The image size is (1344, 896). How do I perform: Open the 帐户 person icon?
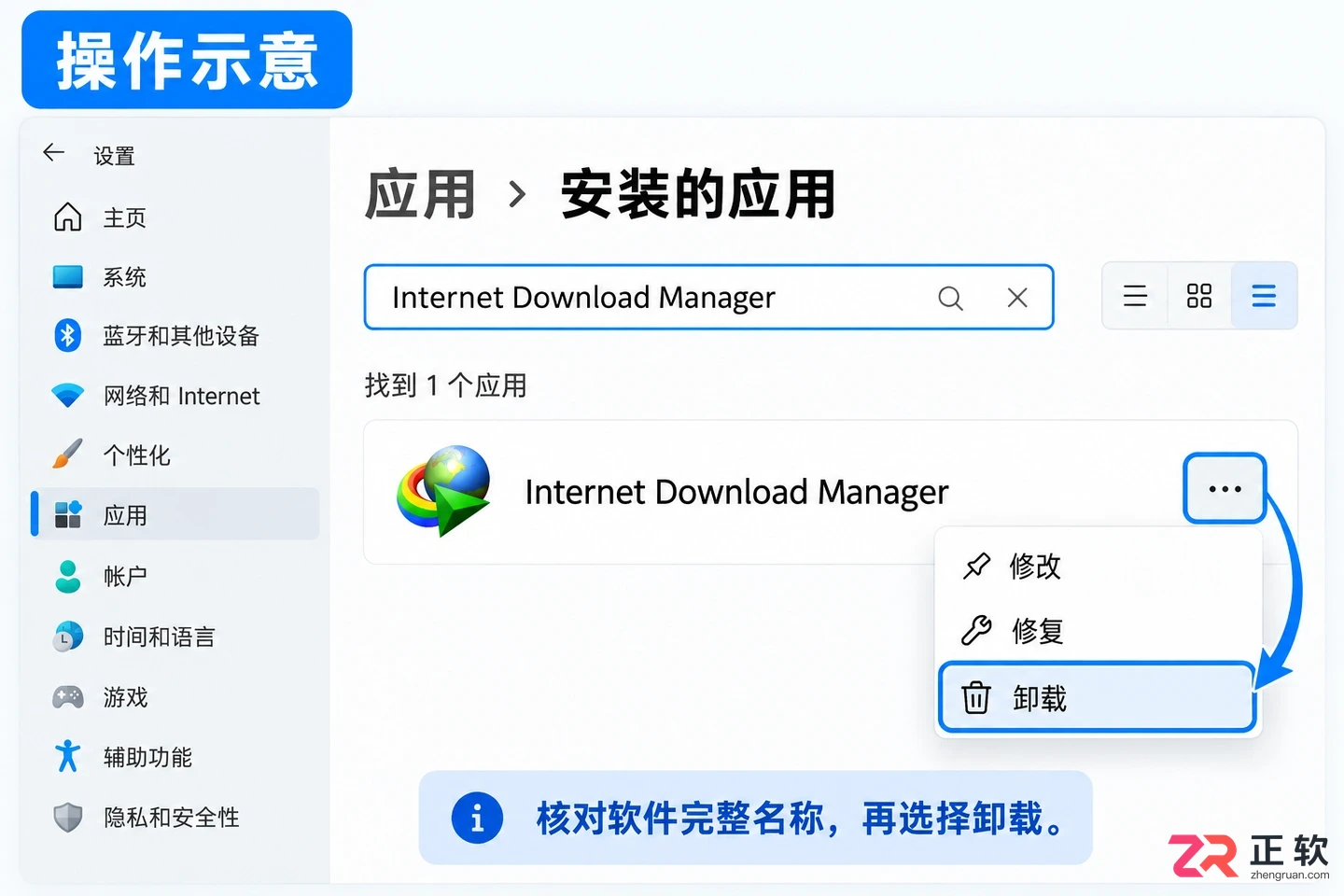pyautogui.click(x=67, y=576)
